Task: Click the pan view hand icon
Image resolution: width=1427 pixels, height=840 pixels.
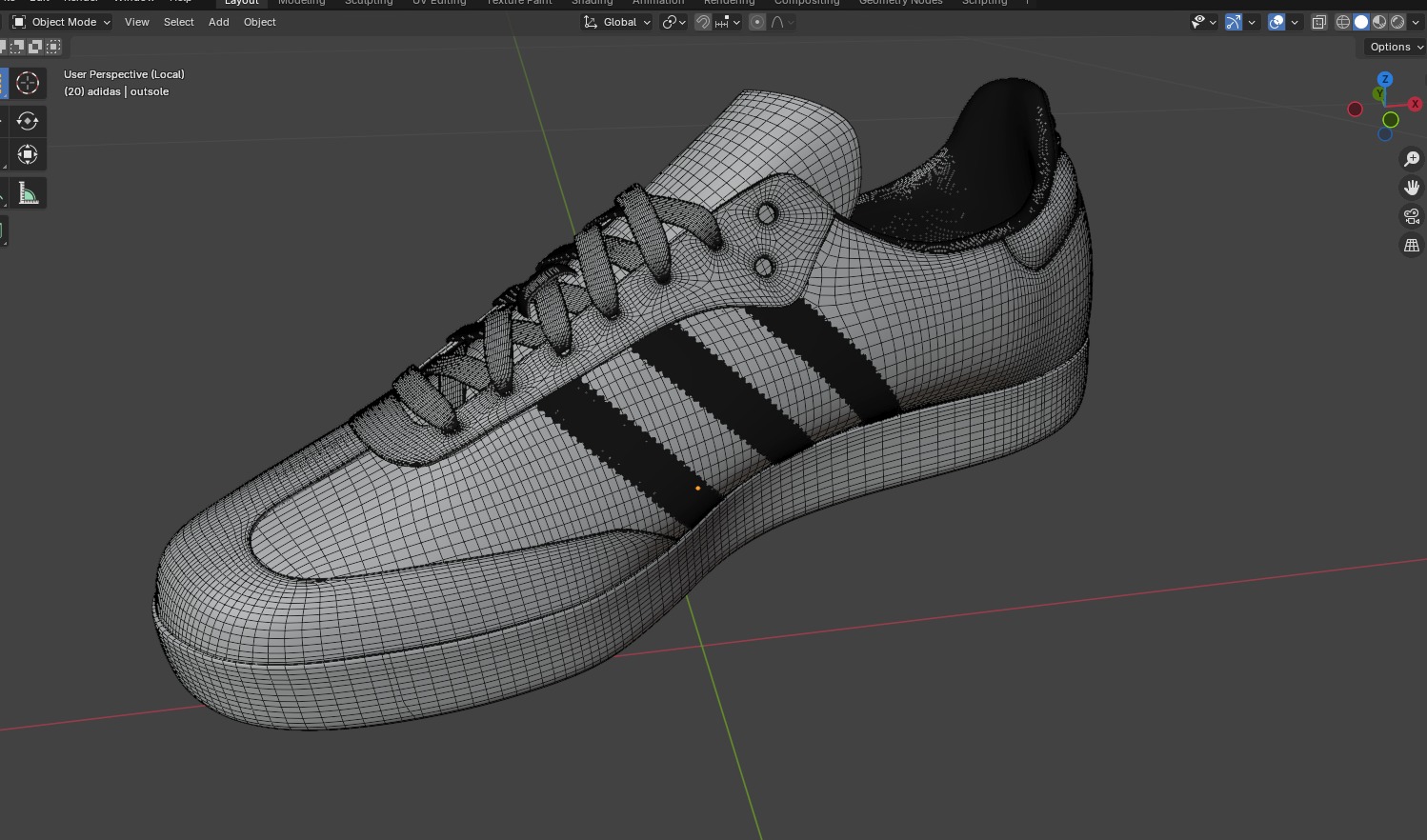Action: coord(1412,188)
